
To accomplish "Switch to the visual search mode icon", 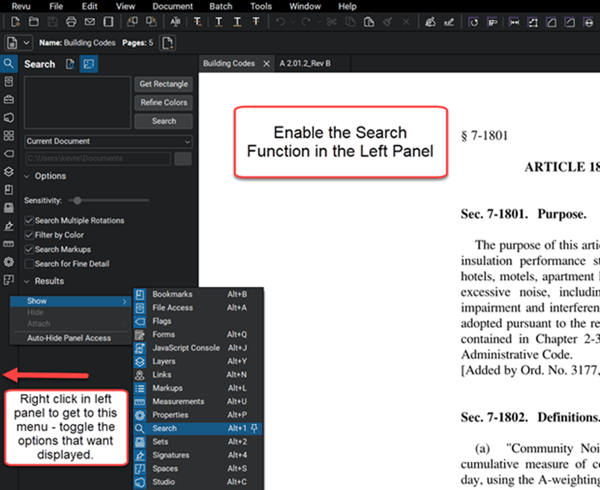I will [x=89, y=64].
